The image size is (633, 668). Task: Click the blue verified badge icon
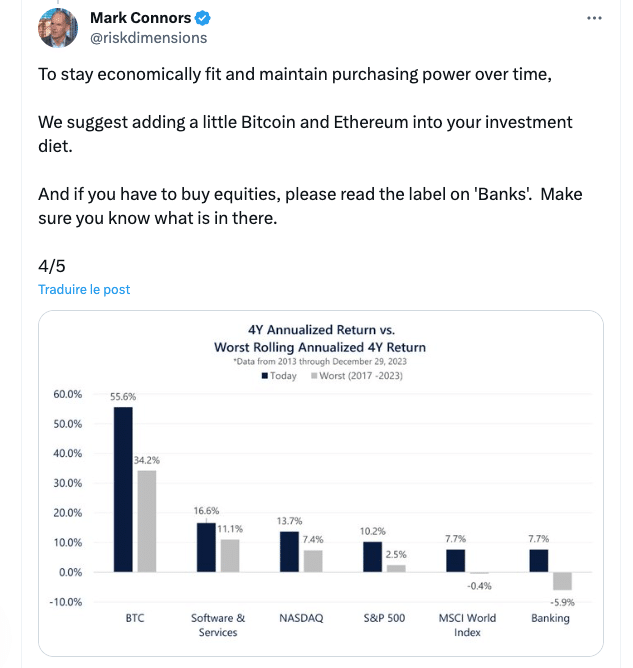click(203, 18)
